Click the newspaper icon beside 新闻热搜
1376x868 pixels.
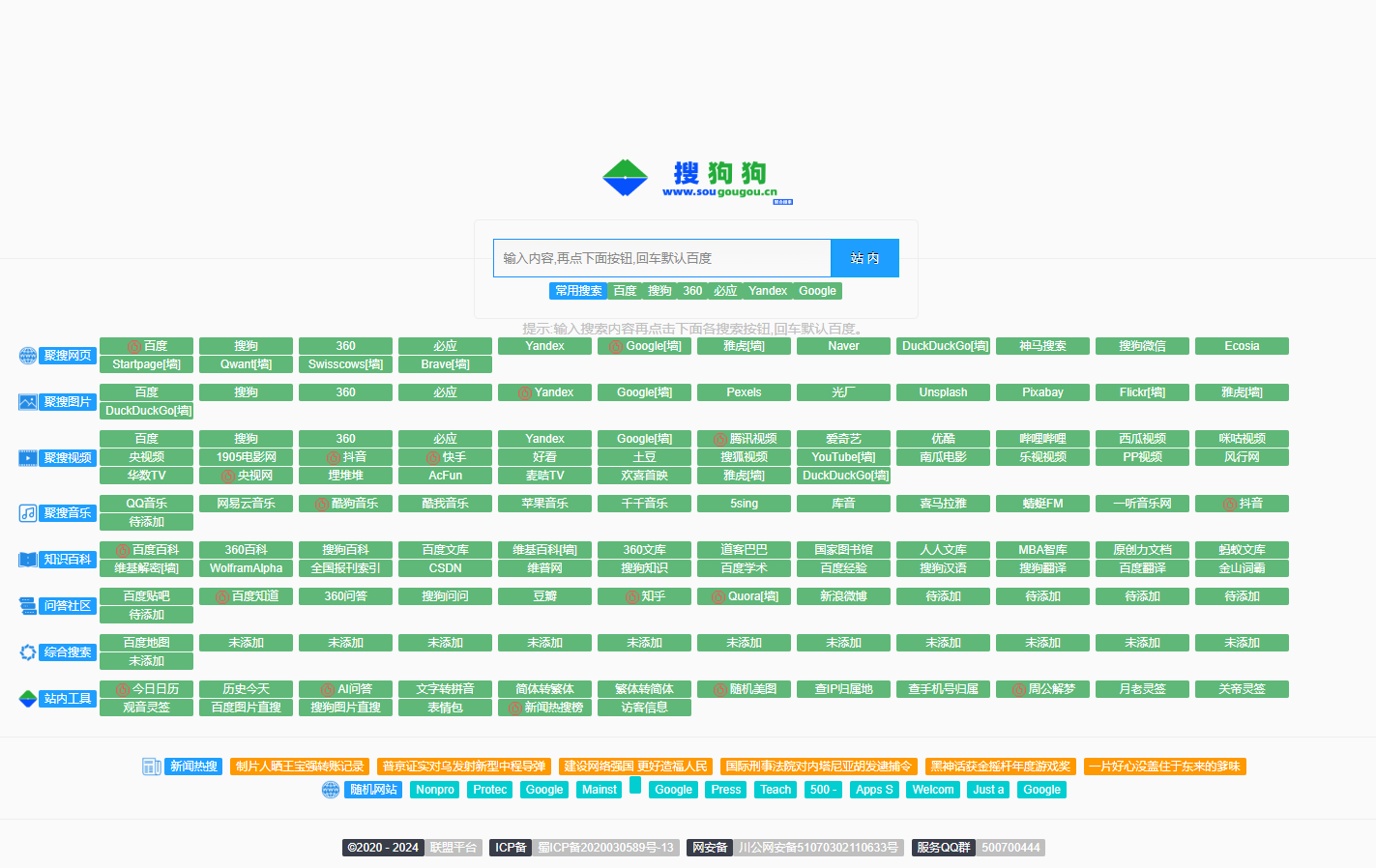tap(152, 767)
